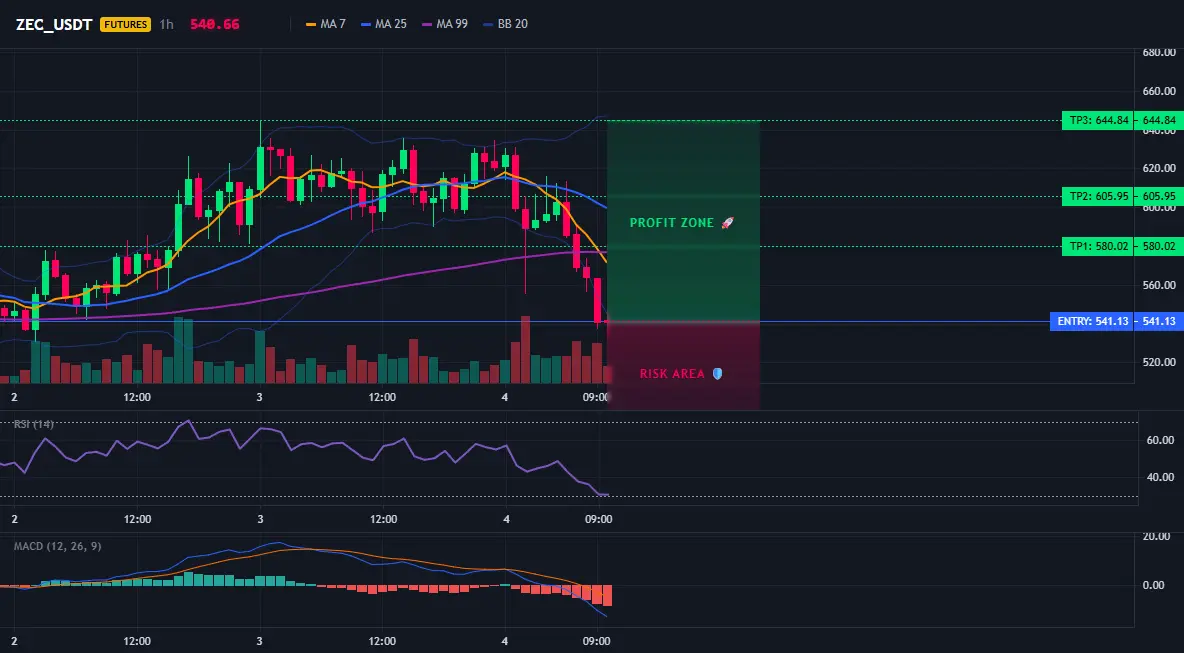
Task: Click the shield icon beside RISK AREA
Action: [x=717, y=374]
